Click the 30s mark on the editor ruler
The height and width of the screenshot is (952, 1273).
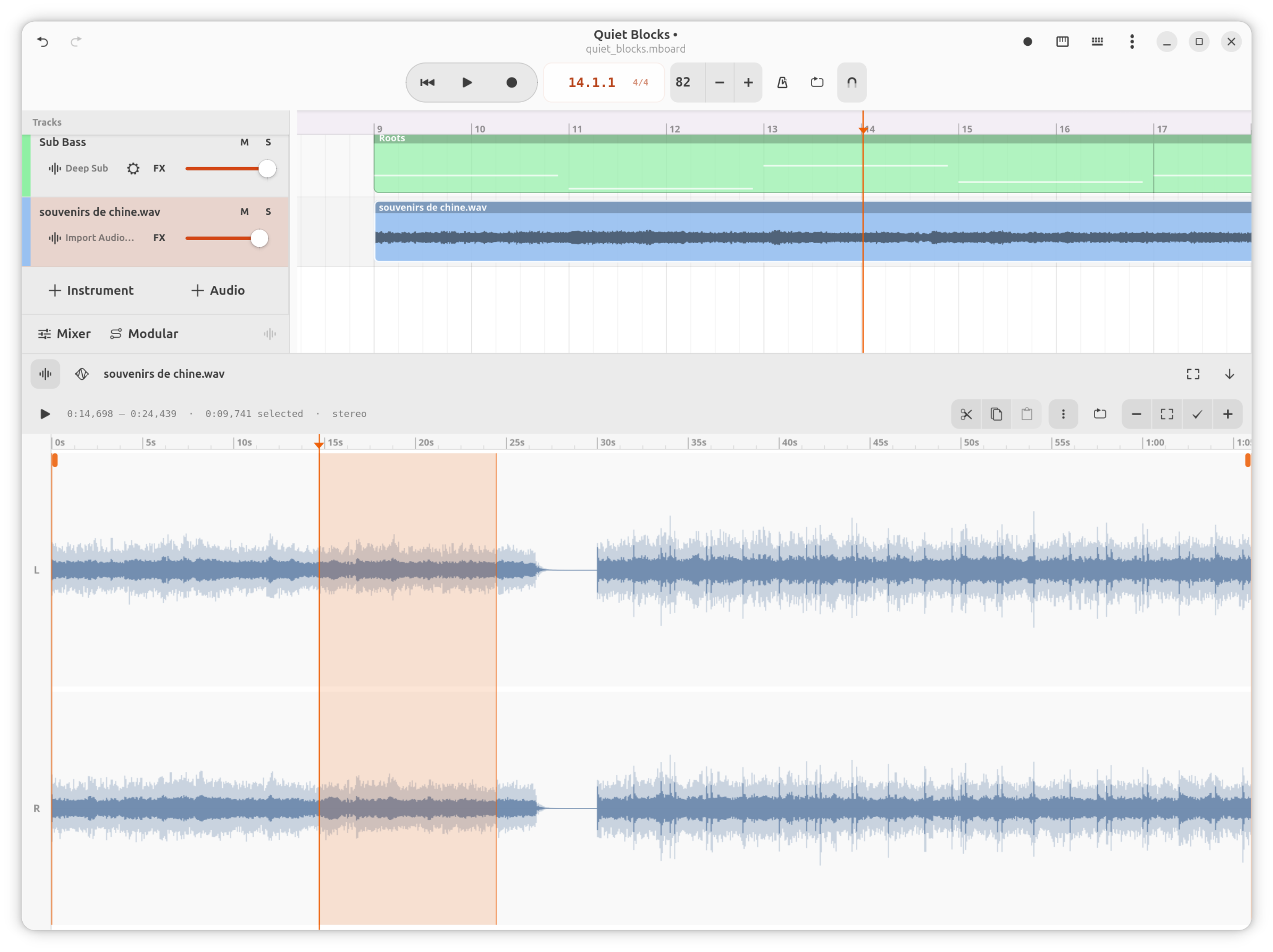coord(607,442)
